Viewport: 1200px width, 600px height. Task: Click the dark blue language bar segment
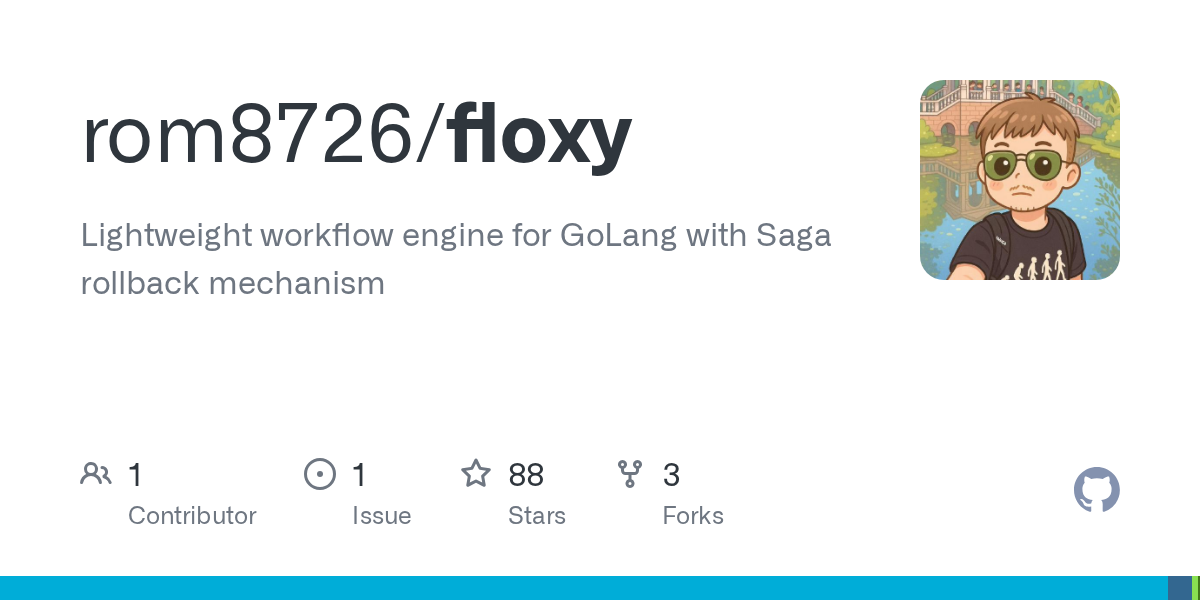point(1179,588)
